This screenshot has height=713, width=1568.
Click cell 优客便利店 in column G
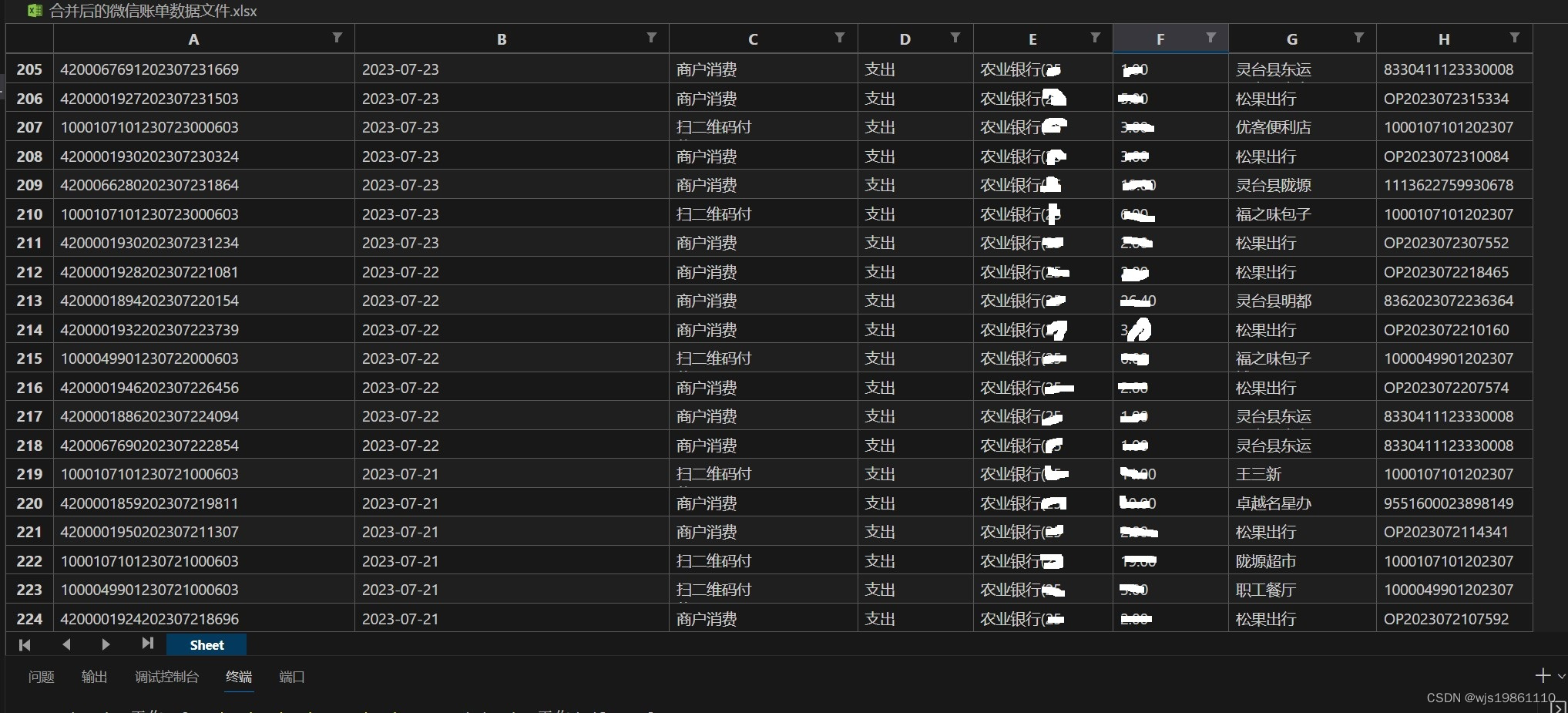(x=1302, y=127)
